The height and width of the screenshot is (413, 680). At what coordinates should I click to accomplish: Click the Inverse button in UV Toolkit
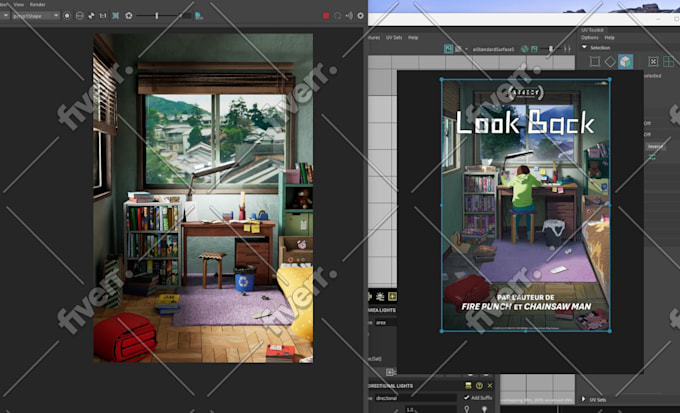pos(655,147)
